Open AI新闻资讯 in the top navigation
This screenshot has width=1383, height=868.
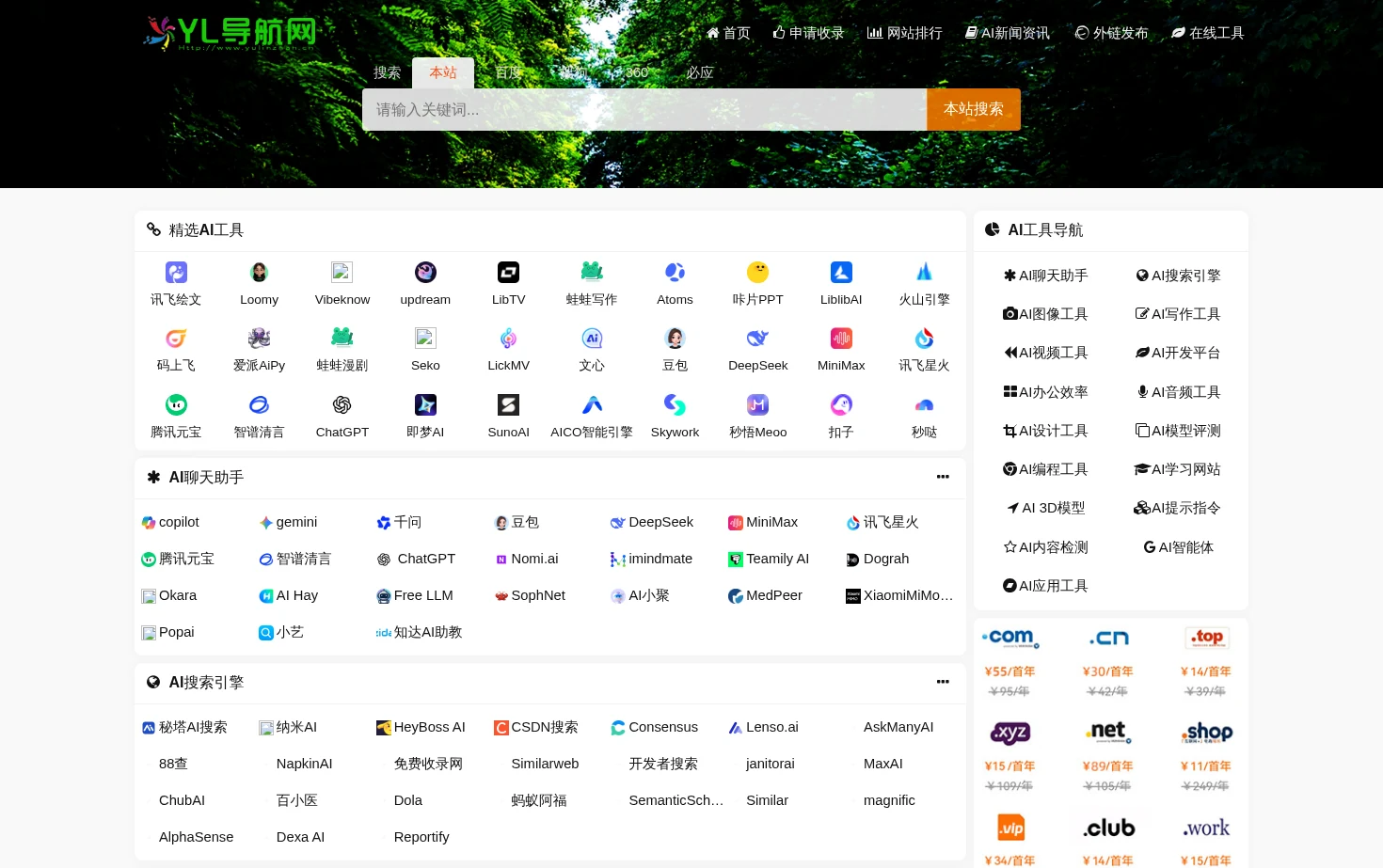click(1008, 33)
